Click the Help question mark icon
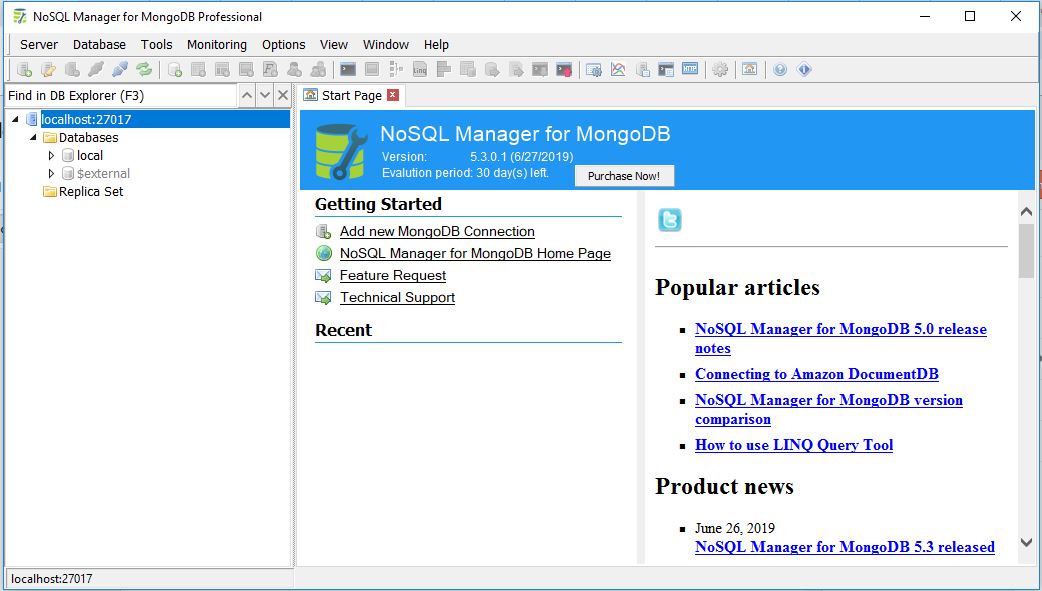Viewport: 1042px width, 591px height. coord(779,69)
